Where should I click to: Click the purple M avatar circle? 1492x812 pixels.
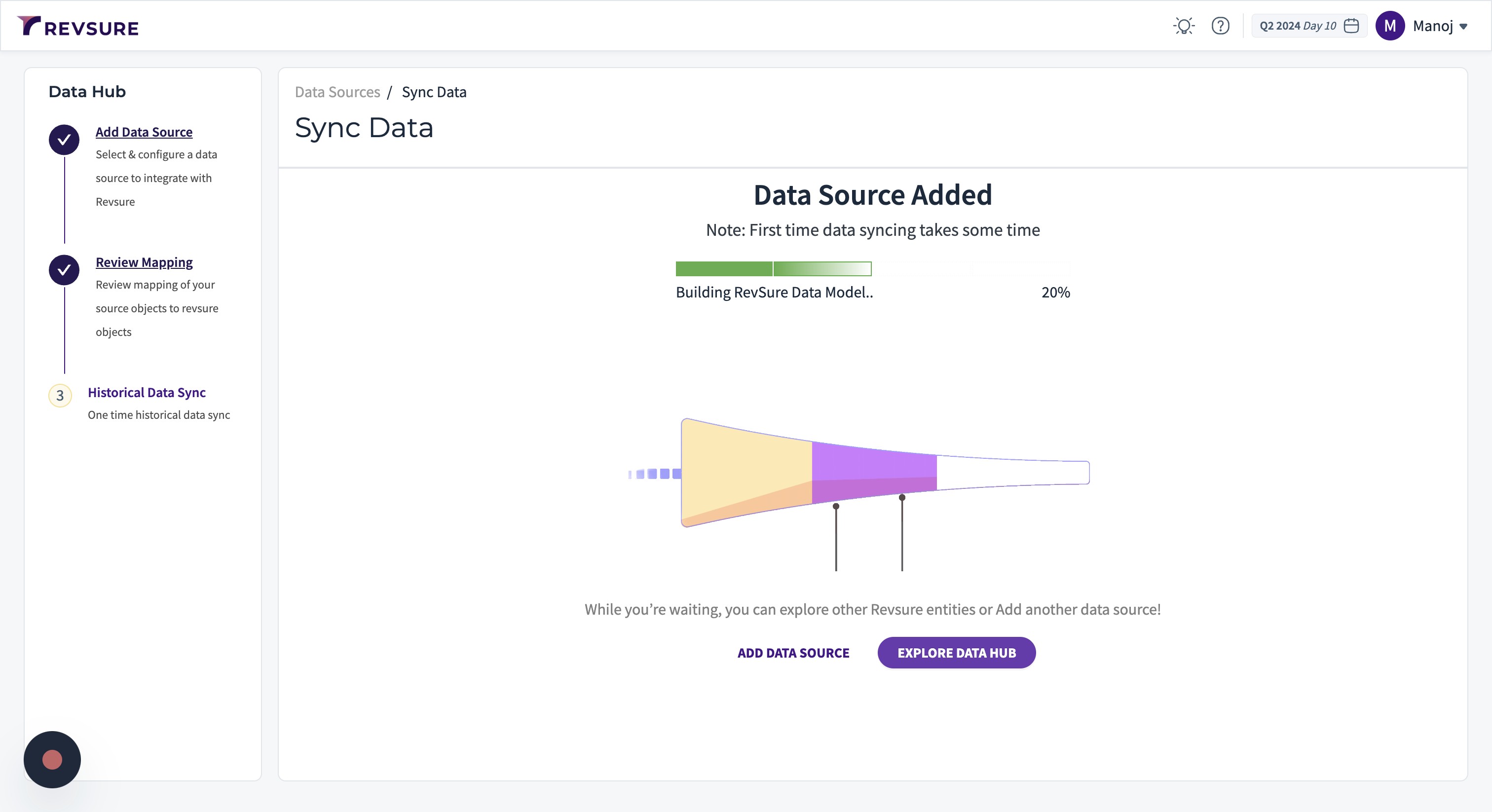1389,26
